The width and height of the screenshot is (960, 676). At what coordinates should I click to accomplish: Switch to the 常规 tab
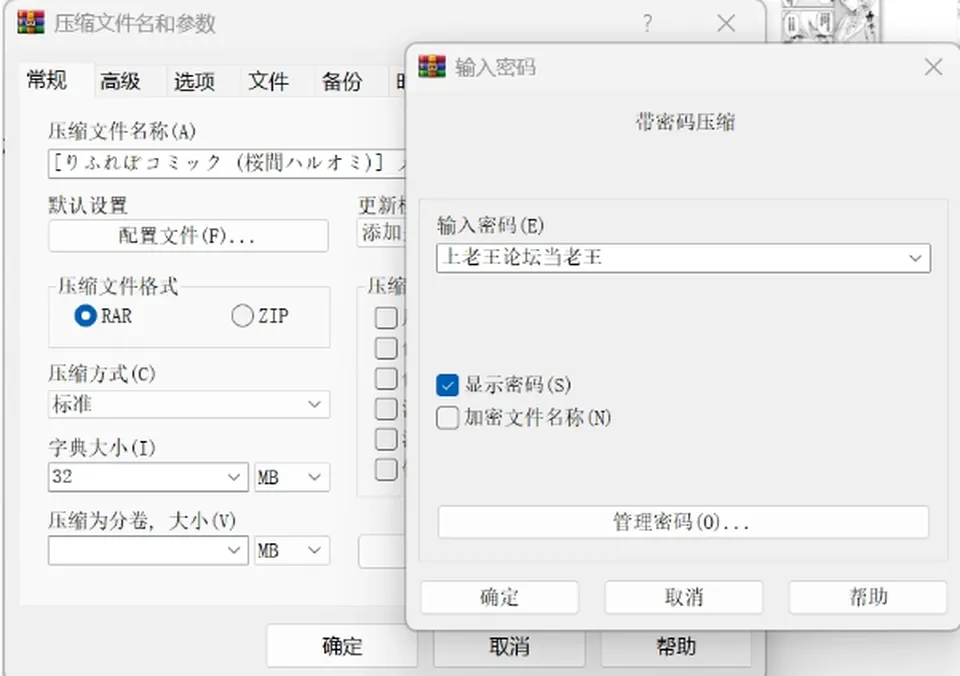coord(47,80)
